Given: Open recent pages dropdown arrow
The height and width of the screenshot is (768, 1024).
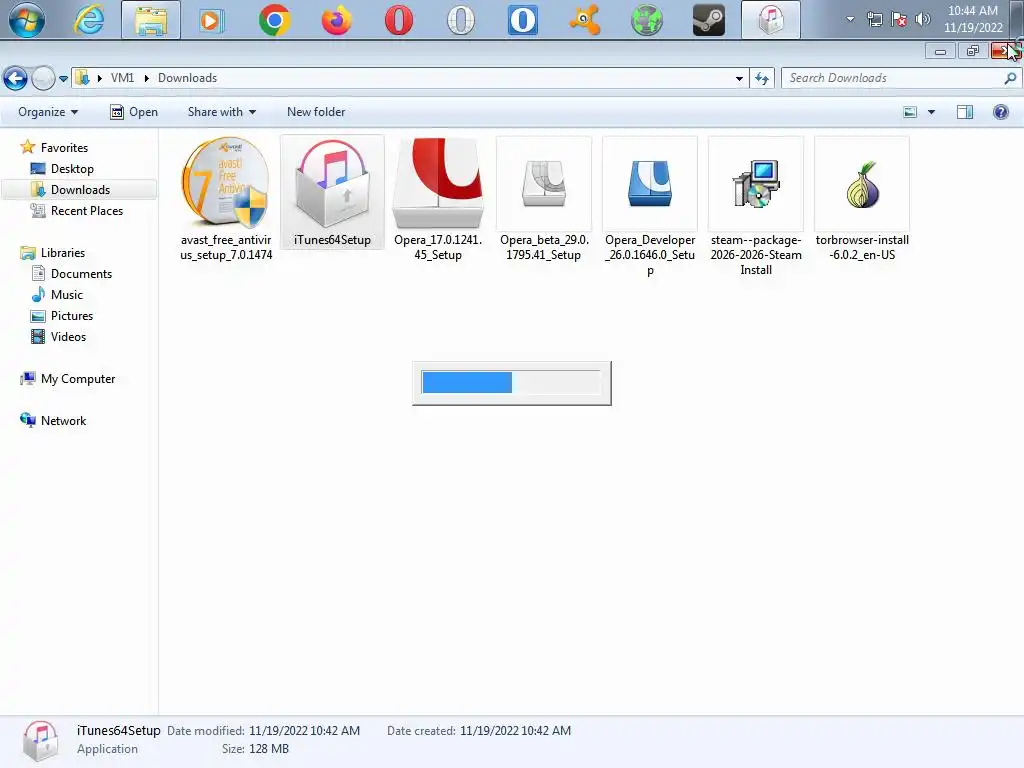Looking at the screenshot, I should pyautogui.click(x=63, y=78).
